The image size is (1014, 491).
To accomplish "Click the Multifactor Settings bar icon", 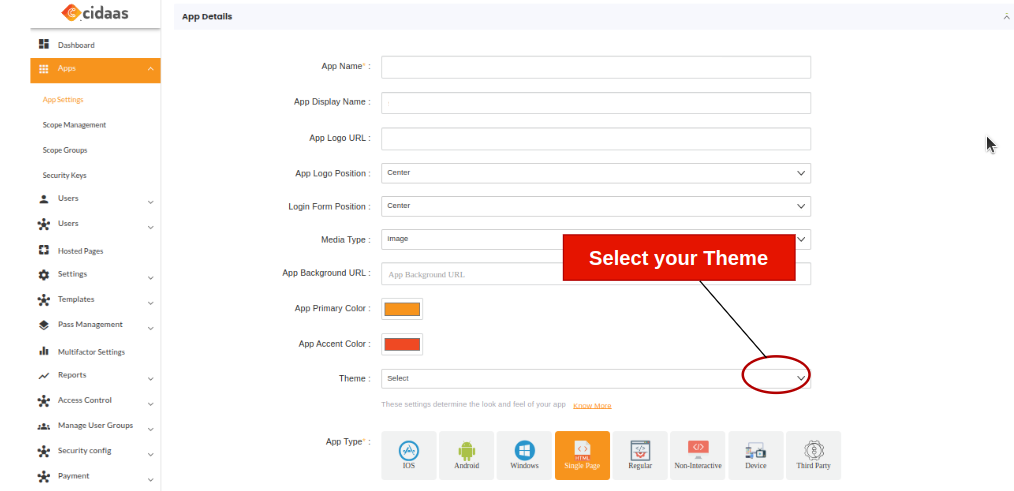I will pos(44,351).
